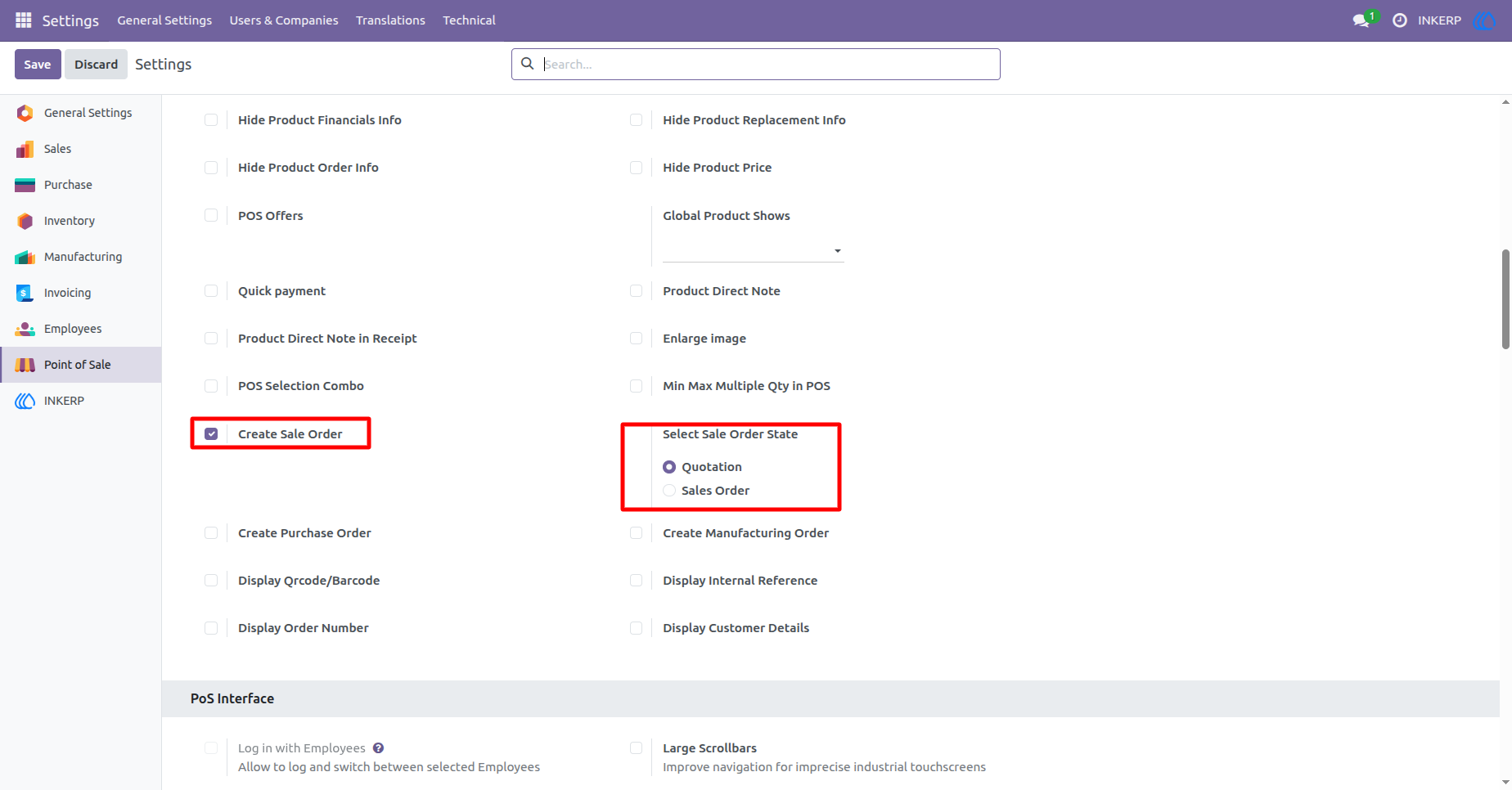
Task: Tick the Quick payment checkbox
Action: pyautogui.click(x=211, y=291)
